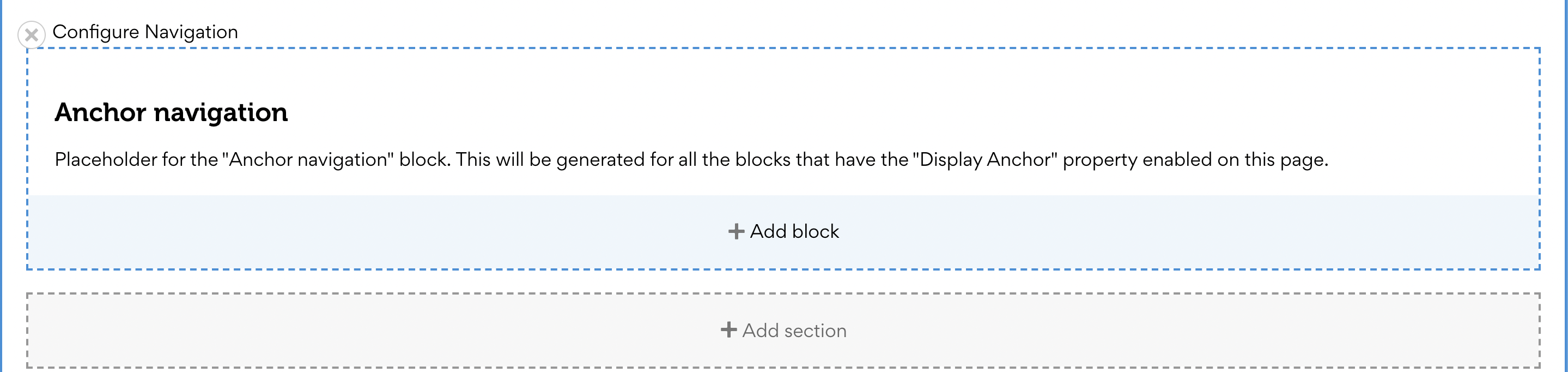
Task: Click the gray dashed section outline
Action: pos(783,293)
